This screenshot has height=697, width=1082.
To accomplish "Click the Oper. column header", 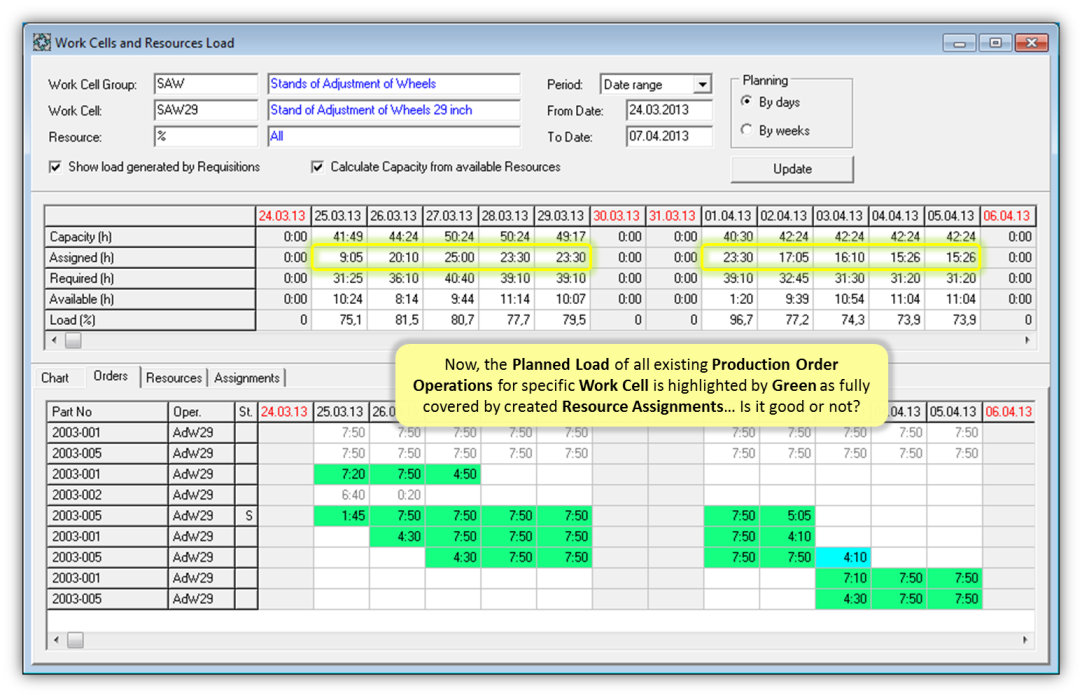I will [x=201, y=412].
